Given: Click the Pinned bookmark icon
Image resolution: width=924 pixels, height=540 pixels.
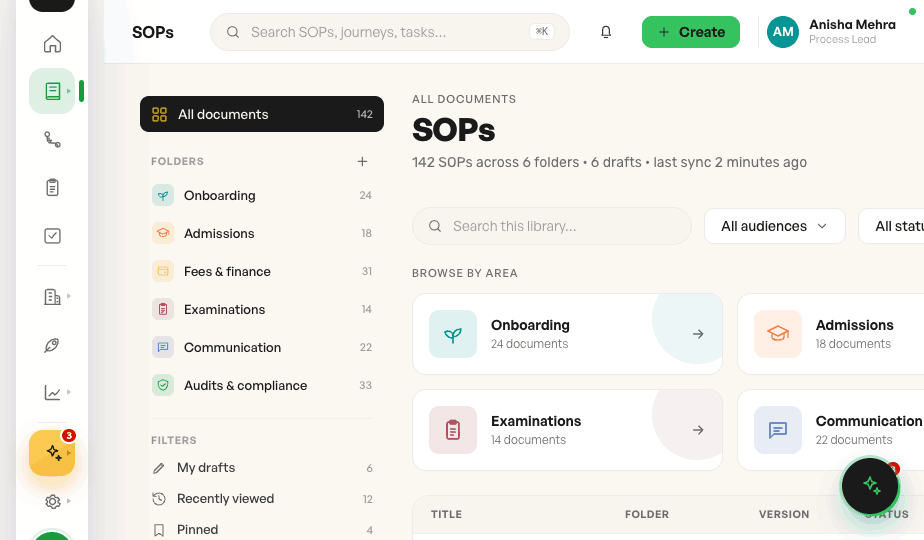Looking at the screenshot, I should [159, 530].
